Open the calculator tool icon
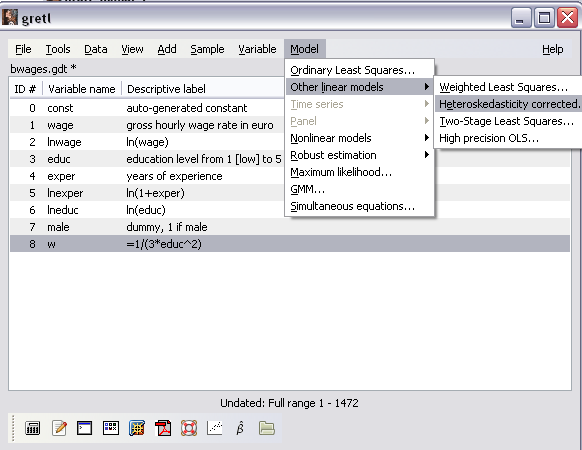Image resolution: width=582 pixels, height=450 pixels. [x=33, y=428]
